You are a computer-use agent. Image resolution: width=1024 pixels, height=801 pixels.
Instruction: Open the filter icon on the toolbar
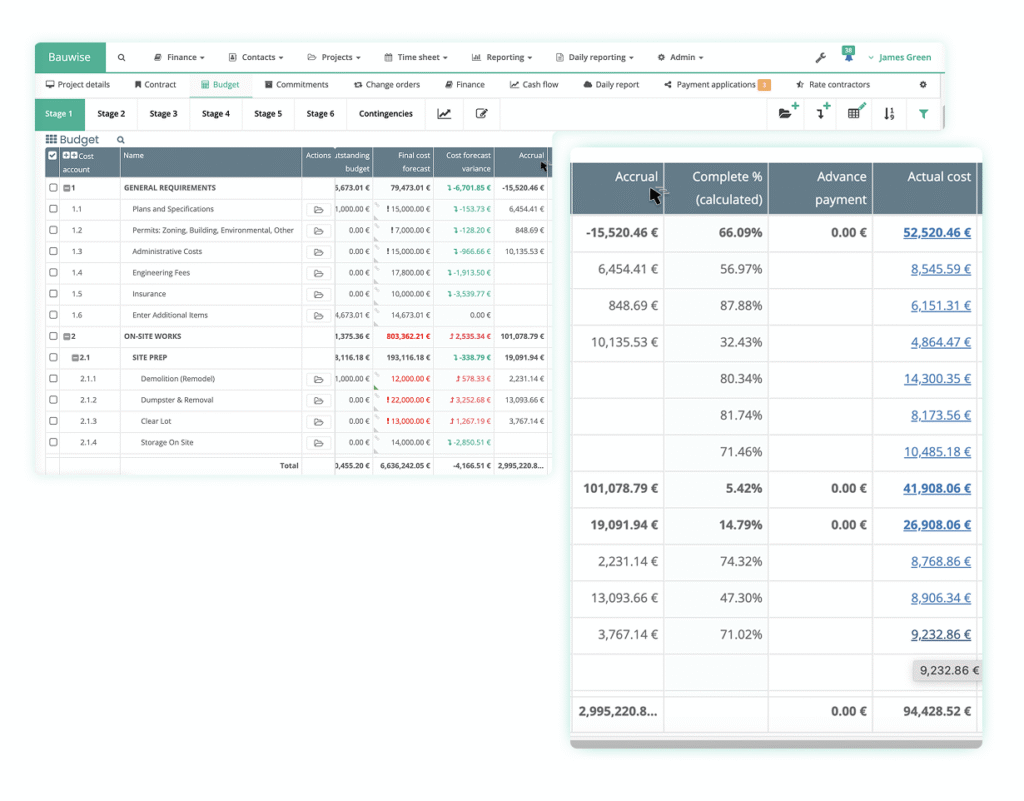click(x=922, y=114)
